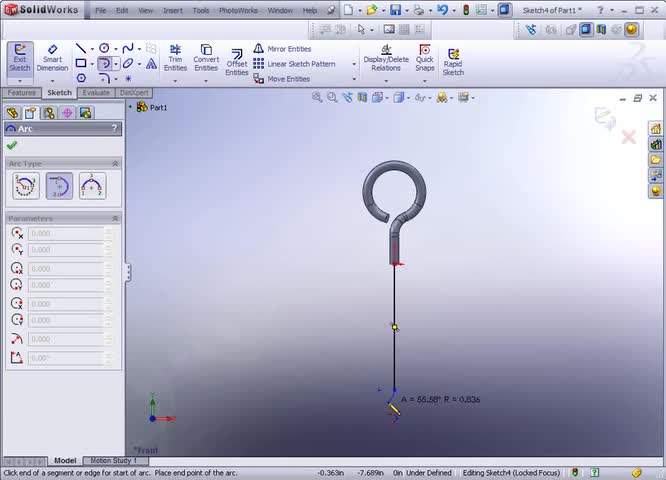Toggle the Tangent Arc tool in the ribbon

(104, 64)
